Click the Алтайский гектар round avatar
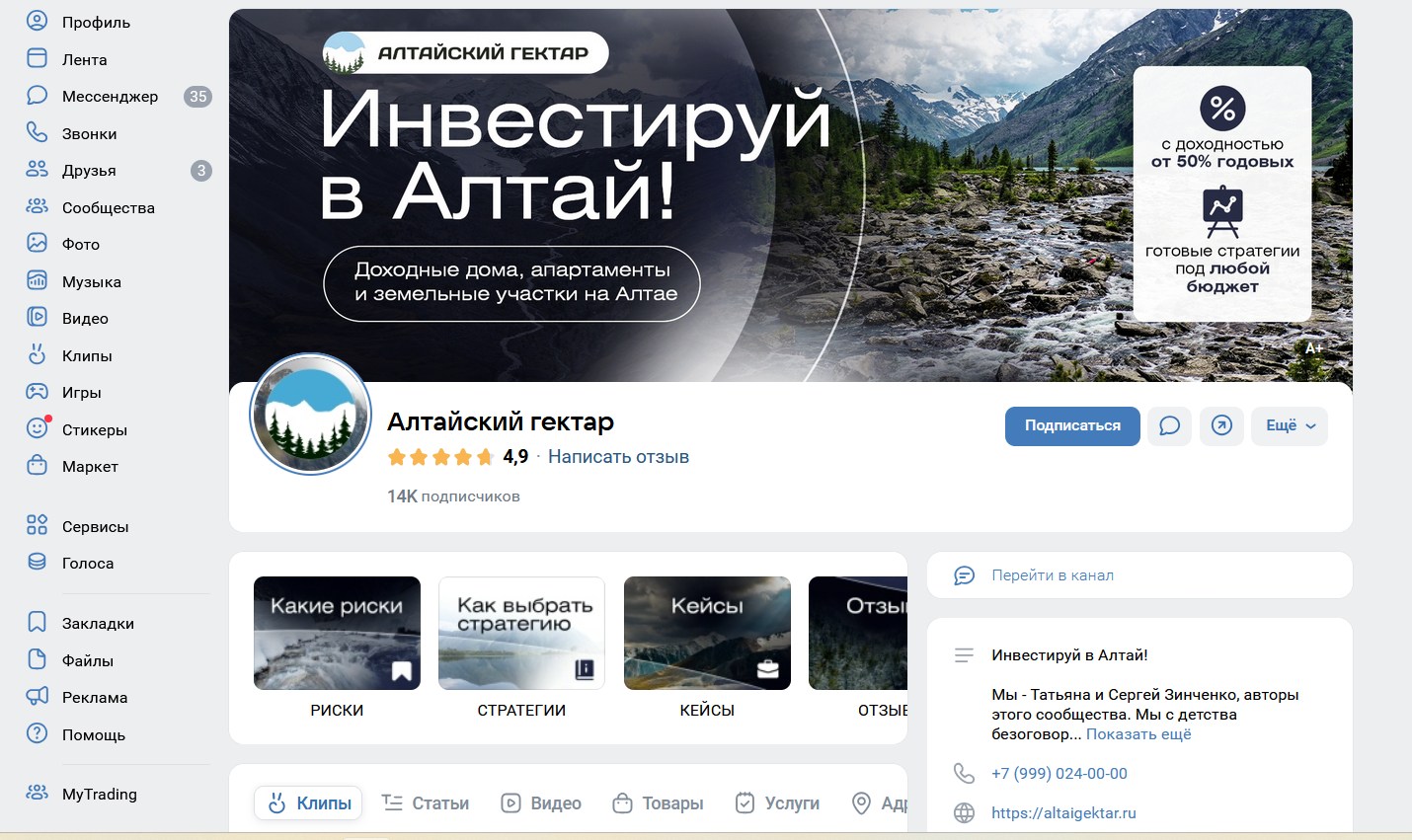Viewport: 1412px width, 840px height. (311, 415)
